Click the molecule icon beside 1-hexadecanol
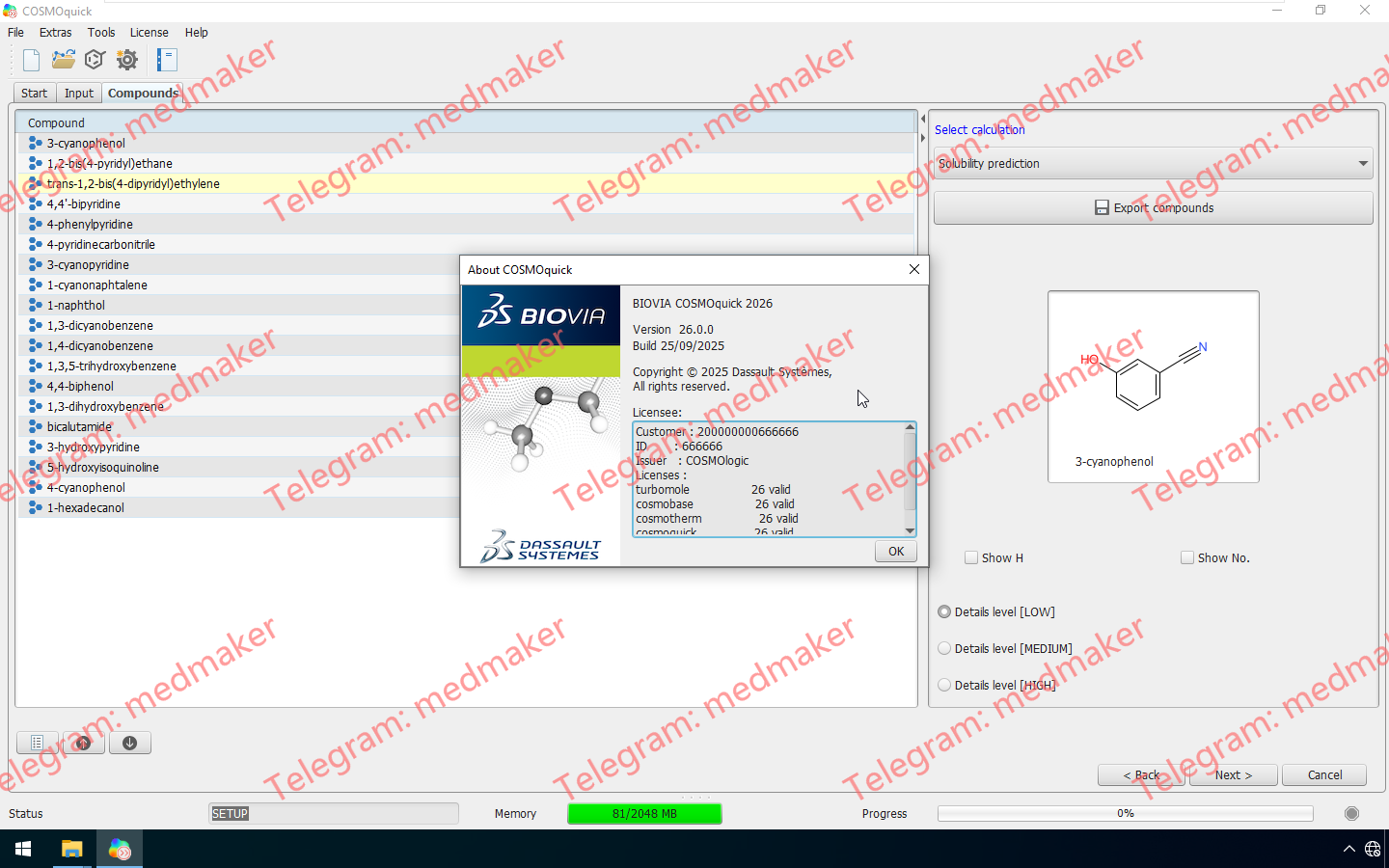Image resolution: width=1389 pixels, height=868 pixels. point(35,507)
